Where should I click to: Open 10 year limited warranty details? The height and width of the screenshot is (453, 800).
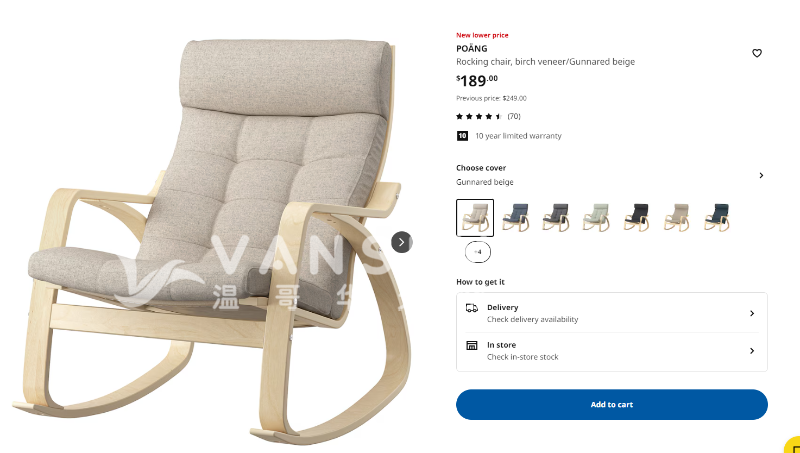[518, 136]
